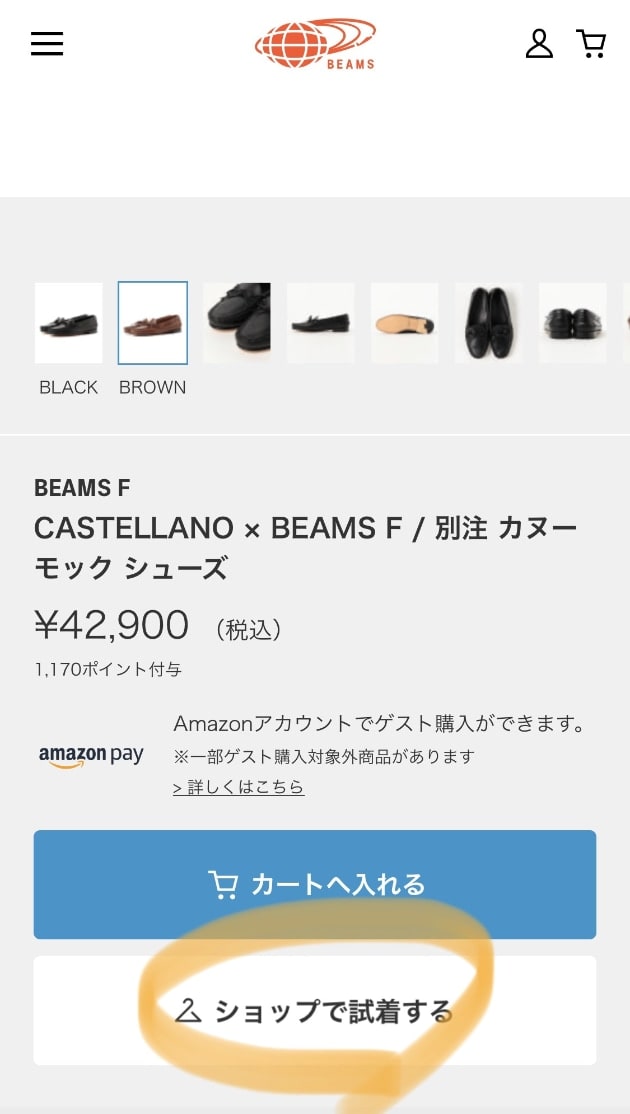Click the cart icon inside the blue button
630x1114 pixels.
pyautogui.click(x=222, y=885)
